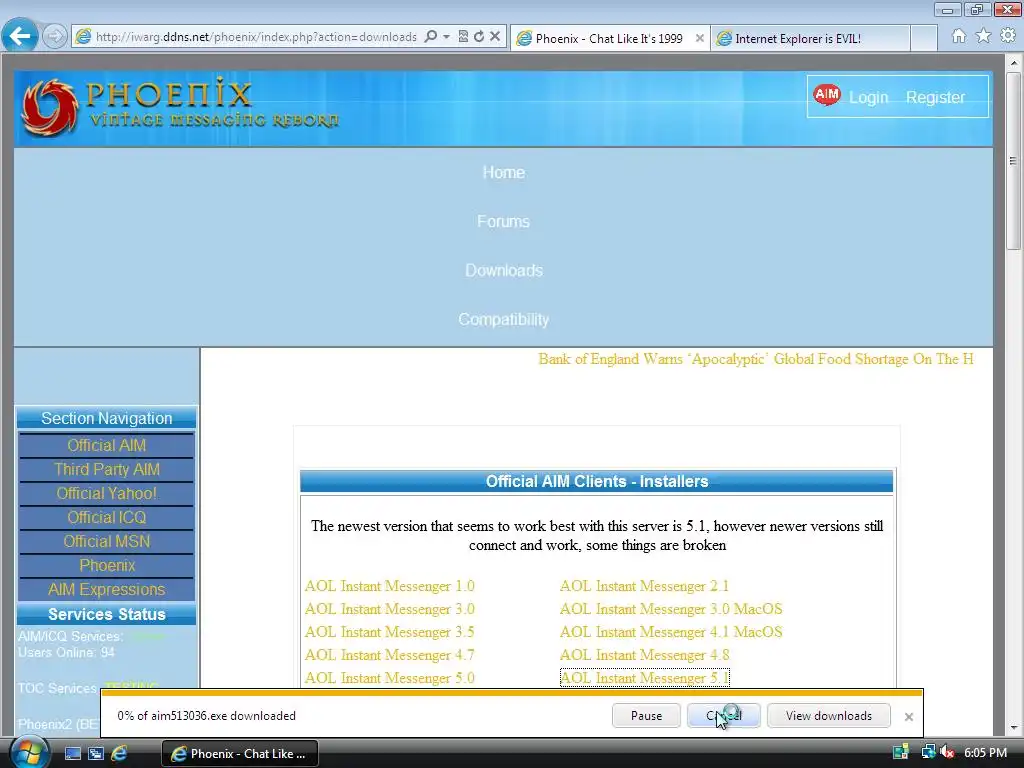Select the Phoenix - Chat Like It's 1999 tab
The image size is (1024, 768).
coord(608,39)
